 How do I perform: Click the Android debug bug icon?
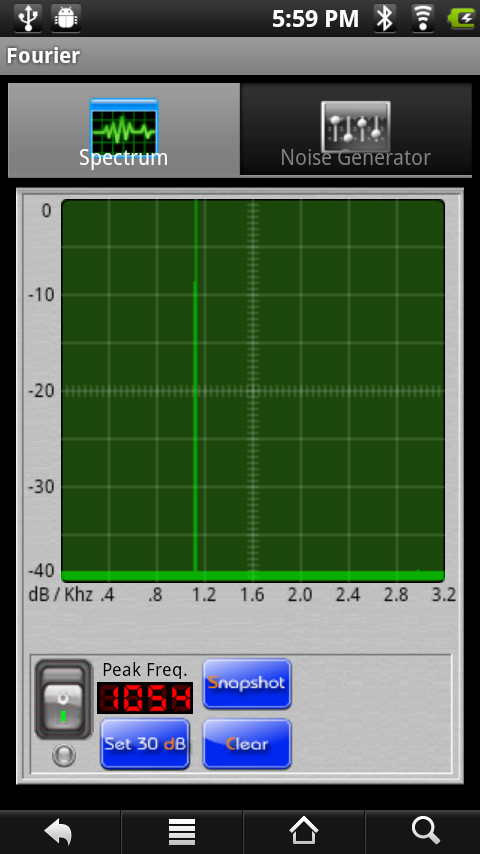(x=66, y=18)
